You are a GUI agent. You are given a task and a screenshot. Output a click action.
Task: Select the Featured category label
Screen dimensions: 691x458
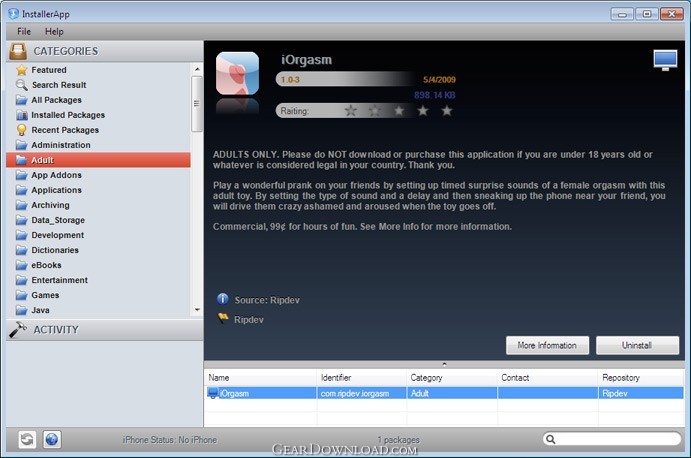49,70
